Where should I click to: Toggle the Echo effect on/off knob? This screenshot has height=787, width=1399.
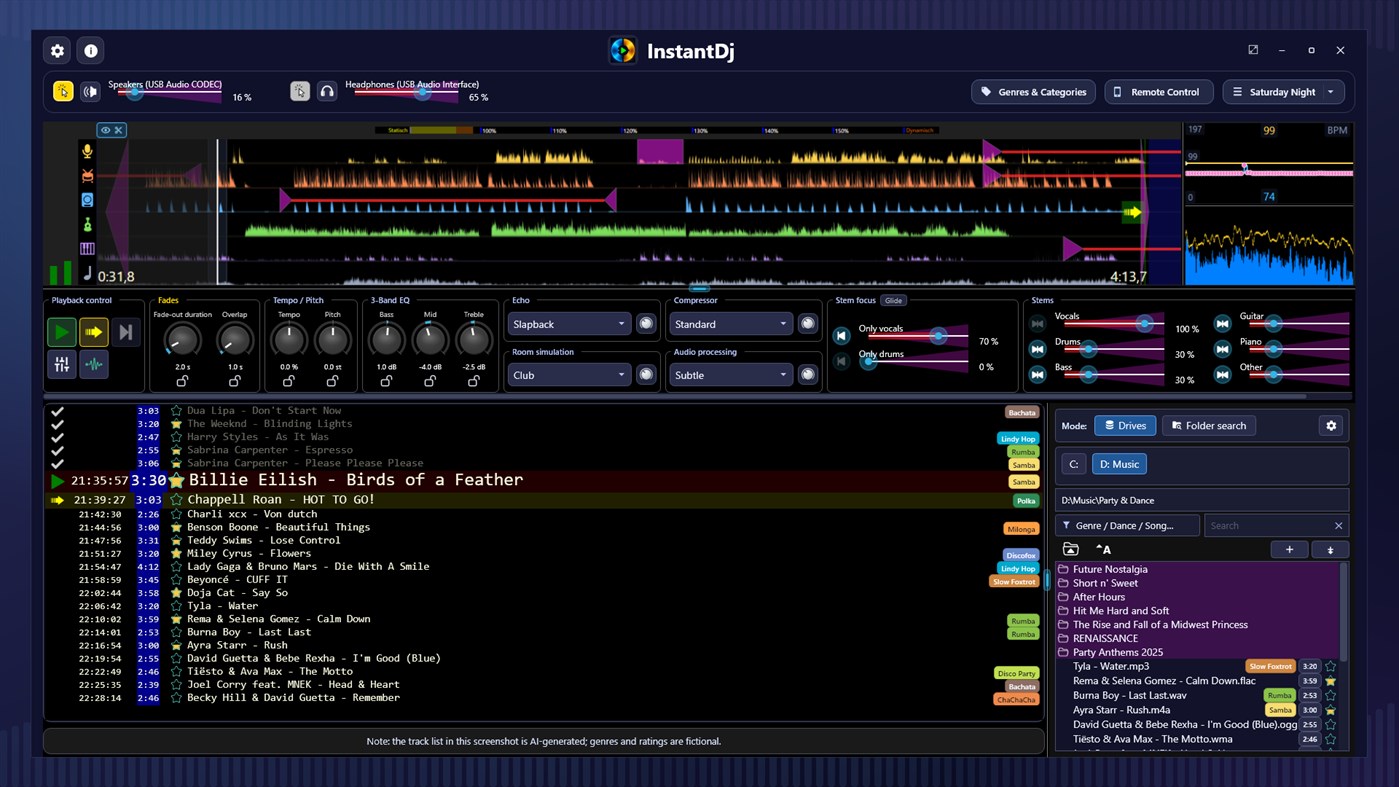click(x=646, y=324)
